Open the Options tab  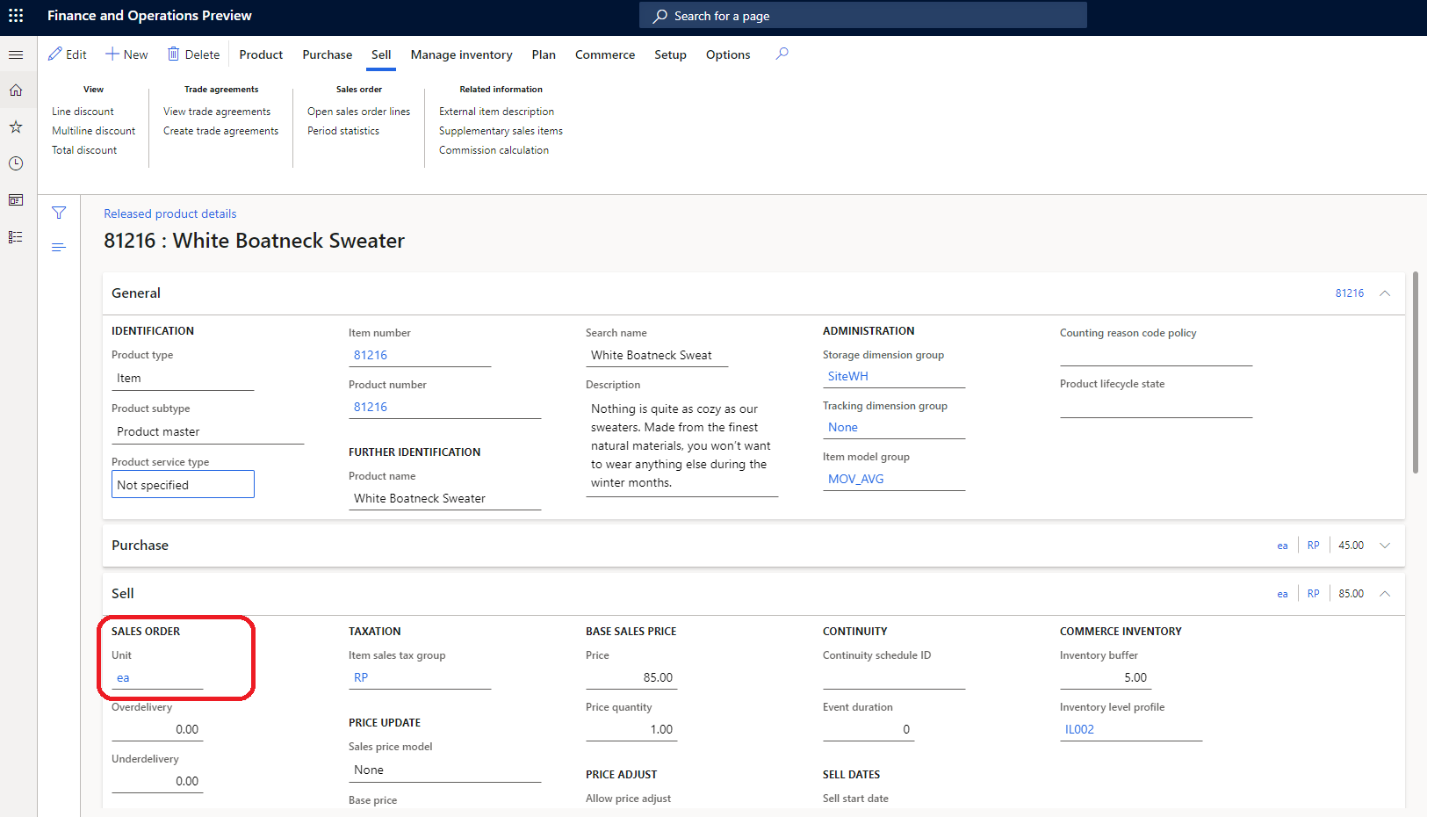pyautogui.click(x=728, y=54)
